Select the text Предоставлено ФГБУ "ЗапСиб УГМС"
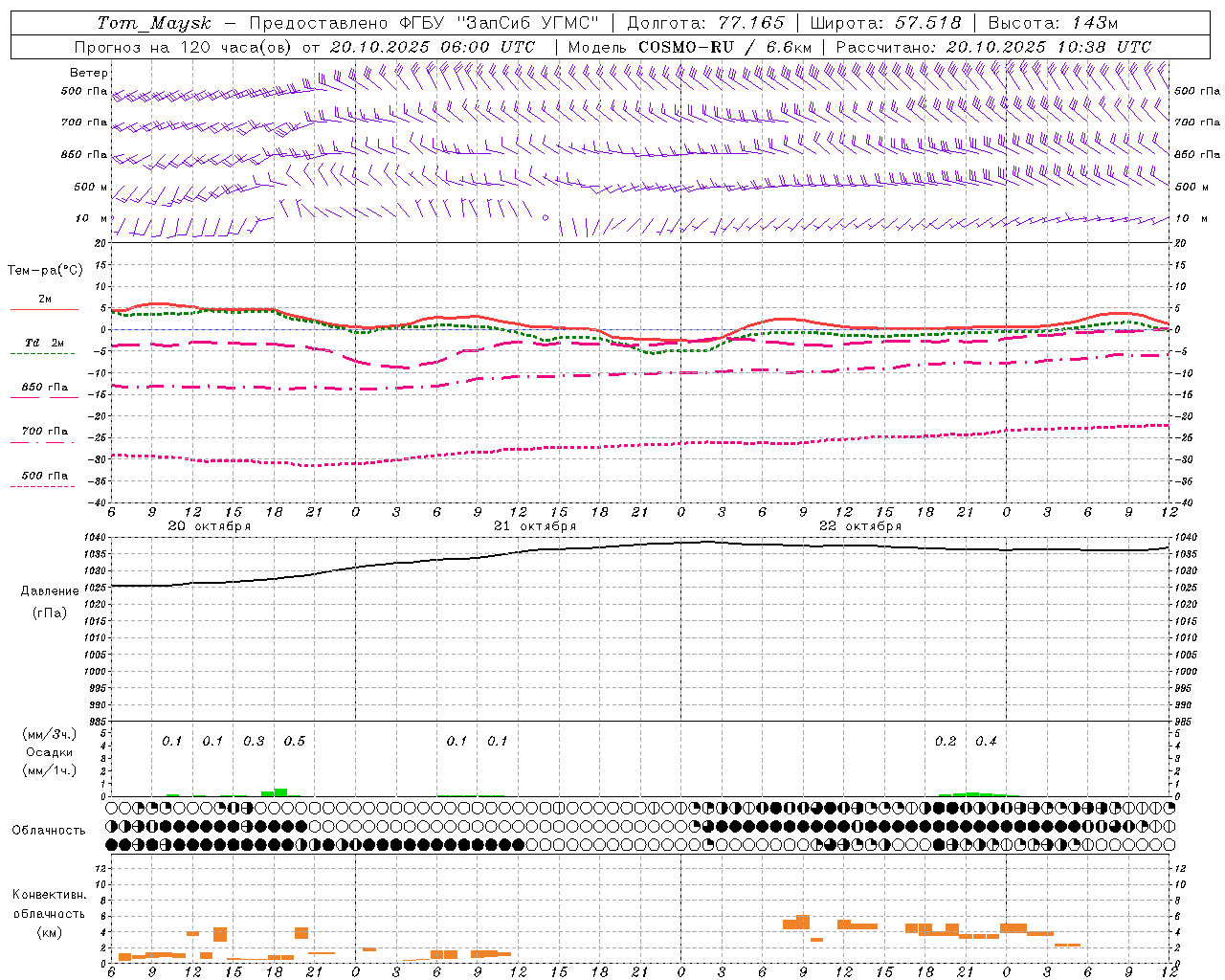The image size is (1225, 980). pos(424,23)
